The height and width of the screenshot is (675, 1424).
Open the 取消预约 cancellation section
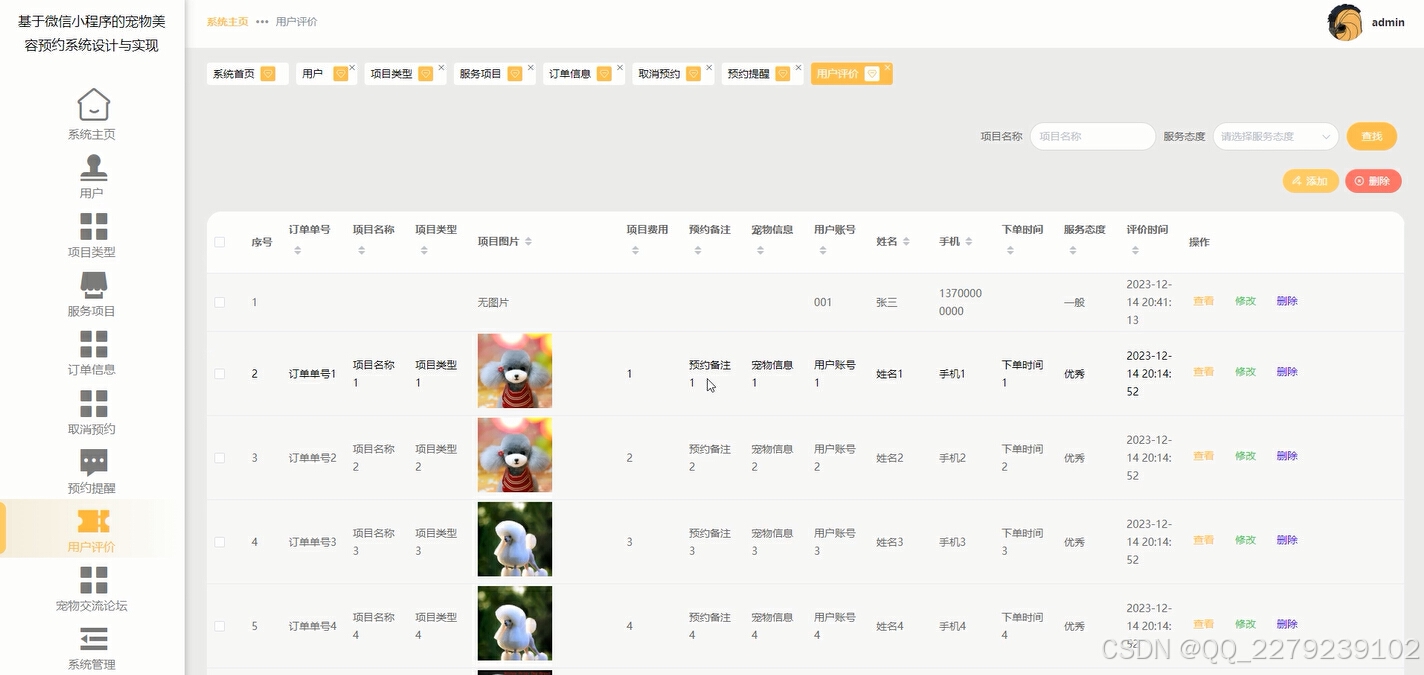point(93,410)
